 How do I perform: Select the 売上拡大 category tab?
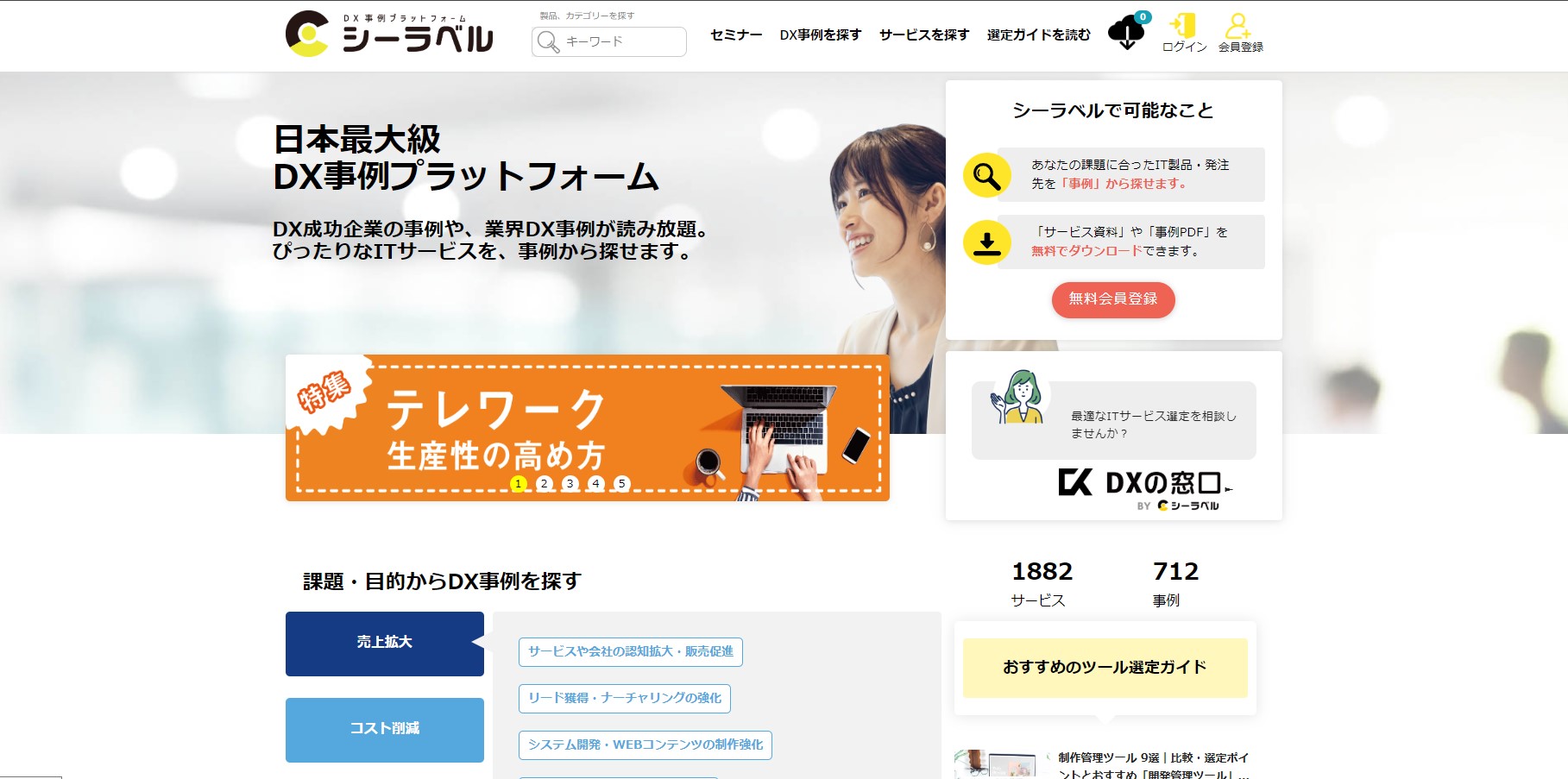click(x=385, y=644)
